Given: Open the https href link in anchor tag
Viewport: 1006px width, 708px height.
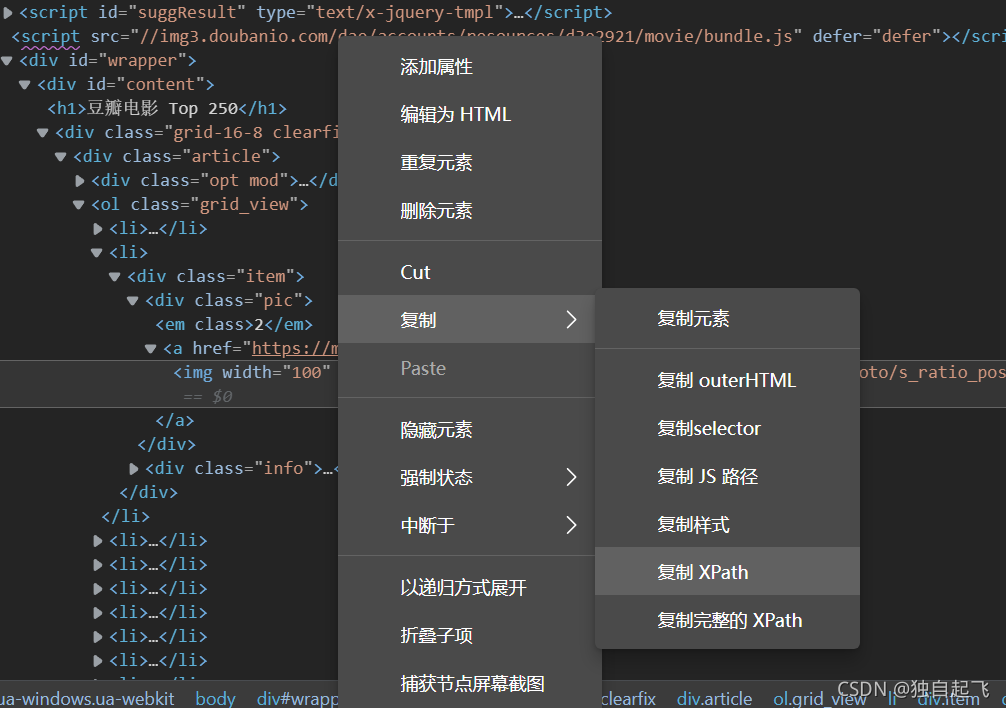Looking at the screenshot, I should (294, 348).
